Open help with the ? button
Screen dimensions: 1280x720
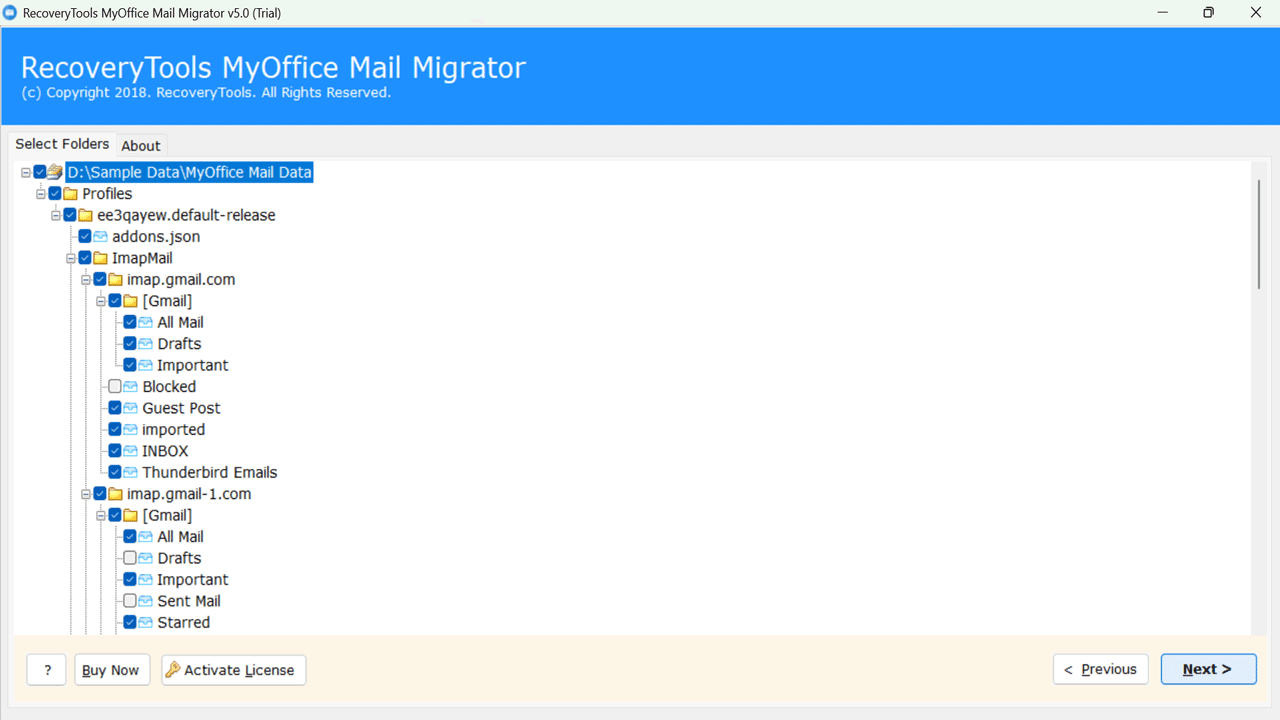47,670
